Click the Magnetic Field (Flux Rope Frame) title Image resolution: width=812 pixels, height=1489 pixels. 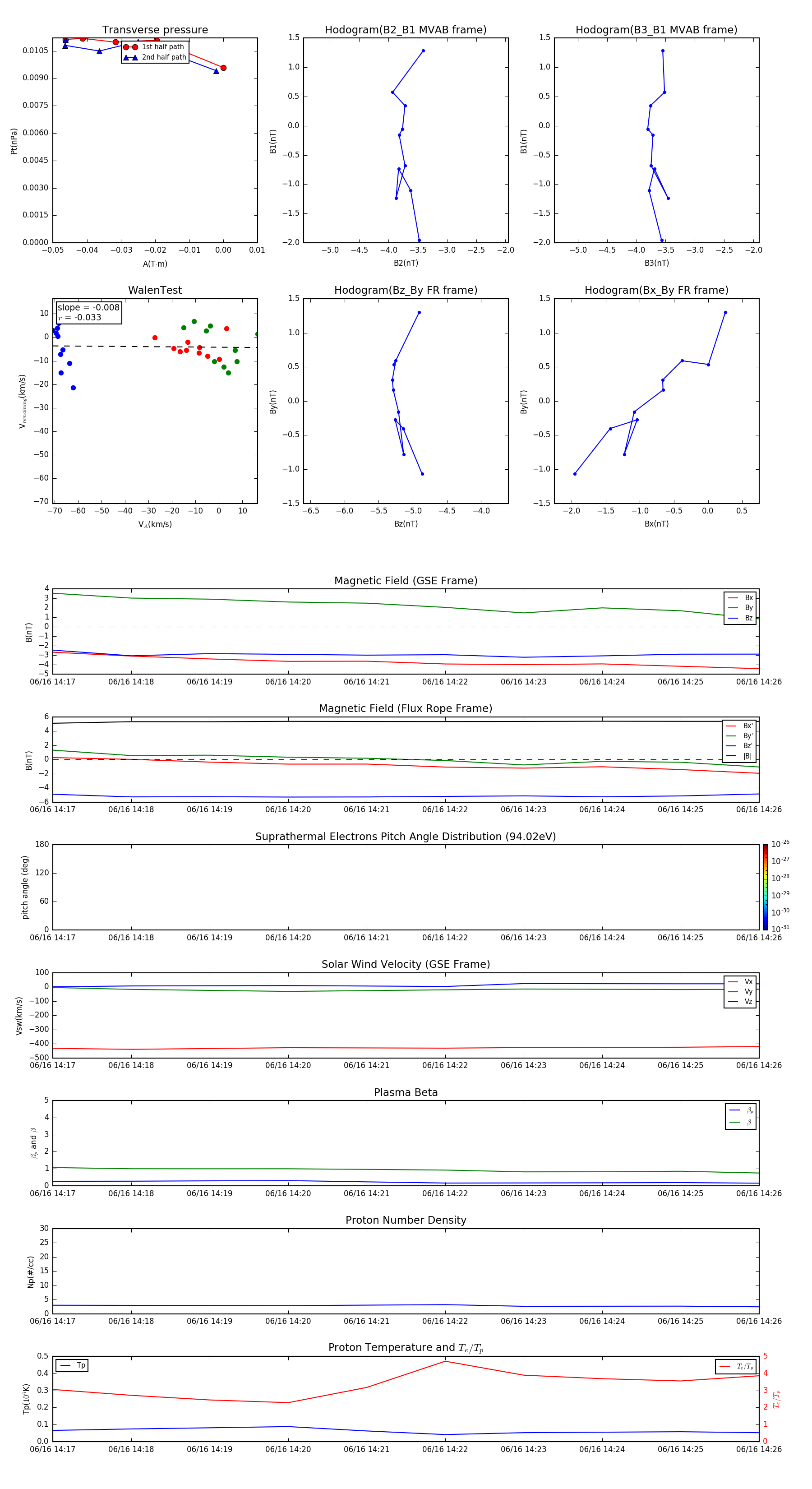pos(406,709)
